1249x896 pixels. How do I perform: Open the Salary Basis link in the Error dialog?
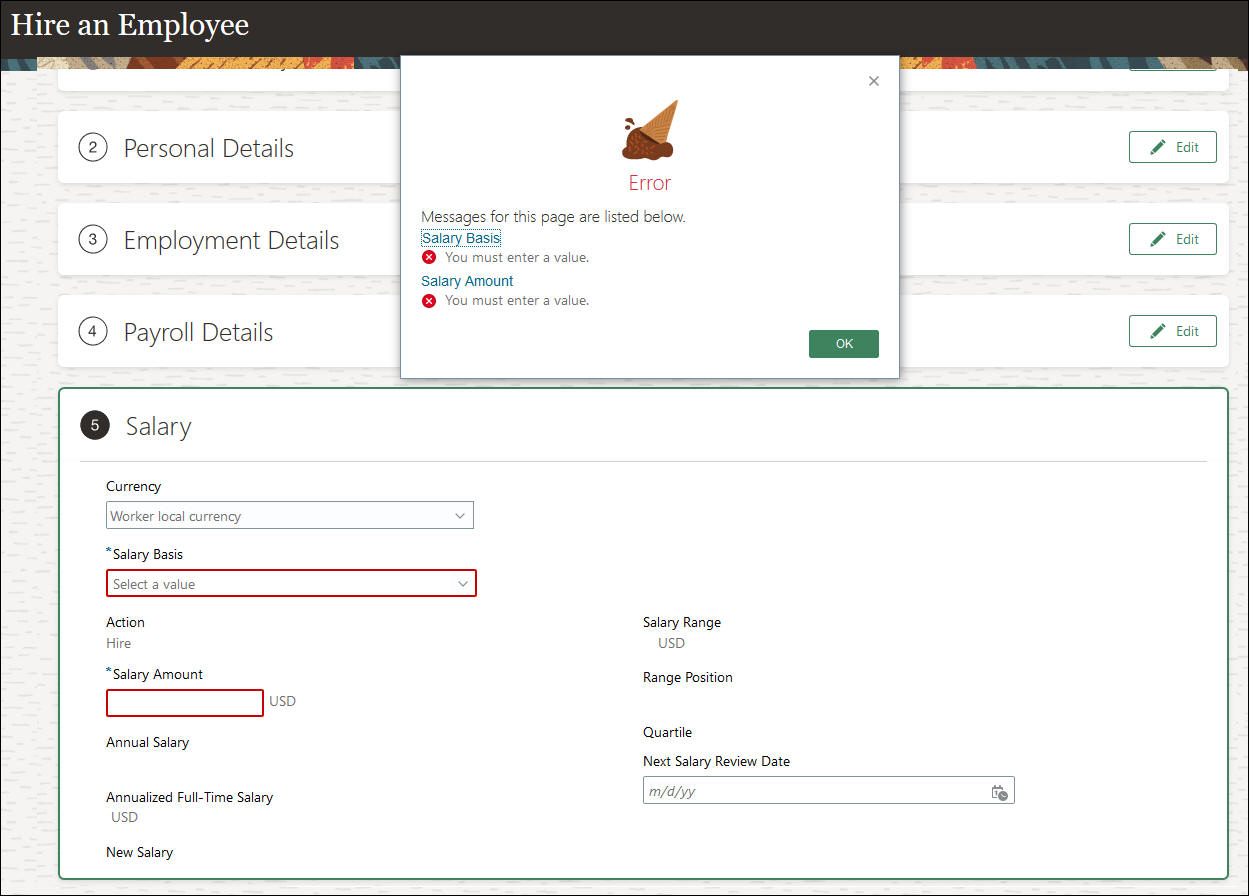[461, 238]
